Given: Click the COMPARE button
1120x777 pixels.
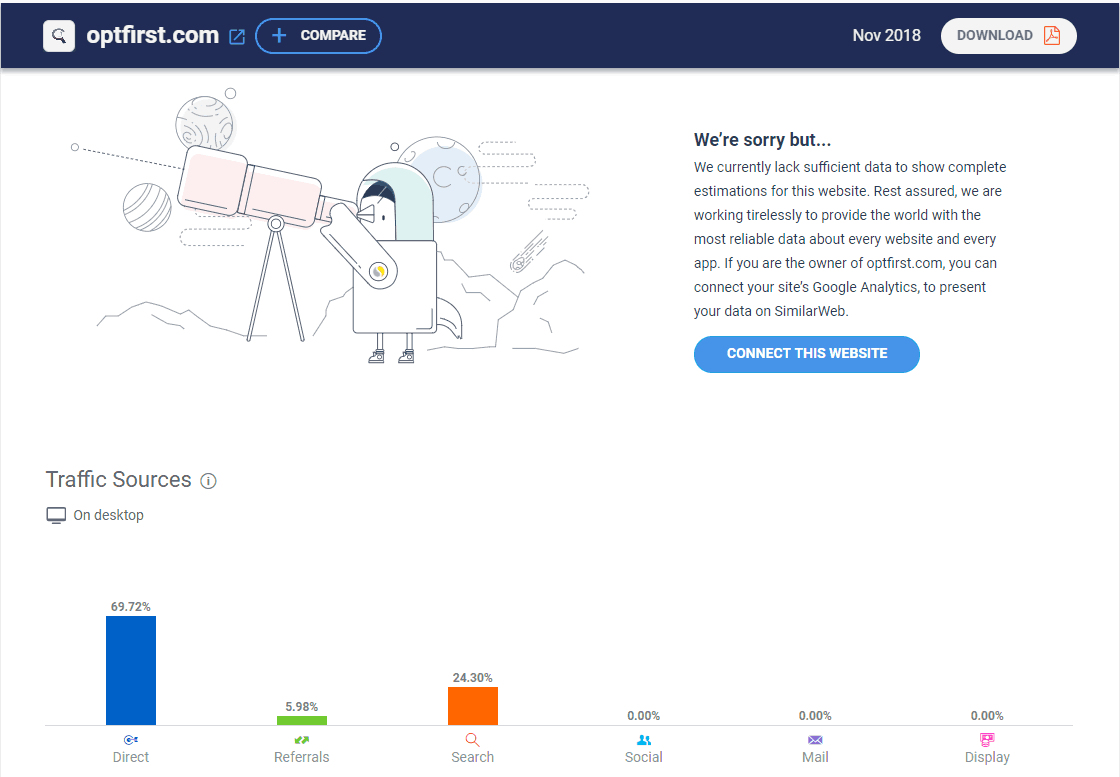Looking at the screenshot, I should point(318,35).
